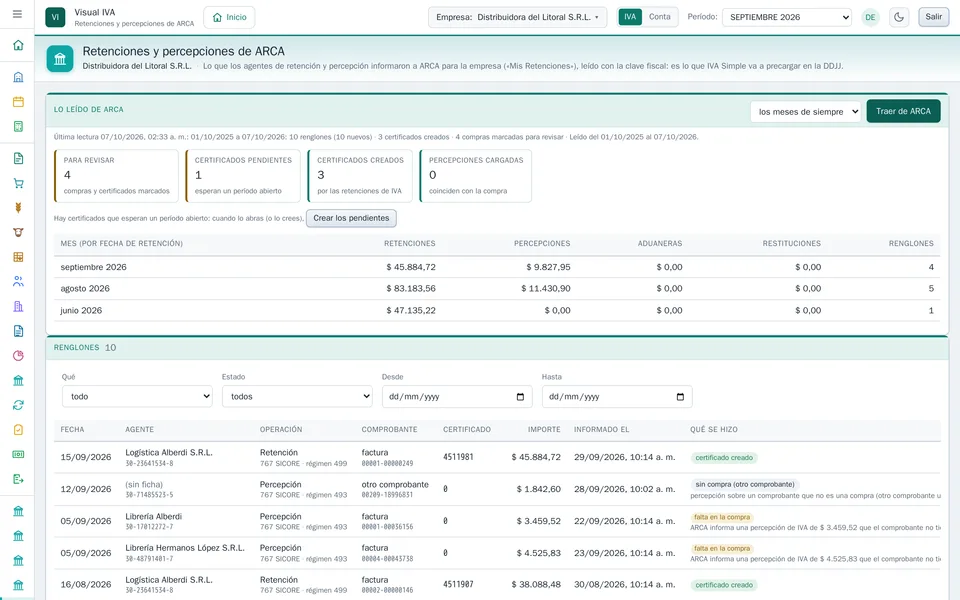Viewport: 960px width, 600px height.
Task: Click the document export arrow sidebar icon
Action: pos(18,479)
